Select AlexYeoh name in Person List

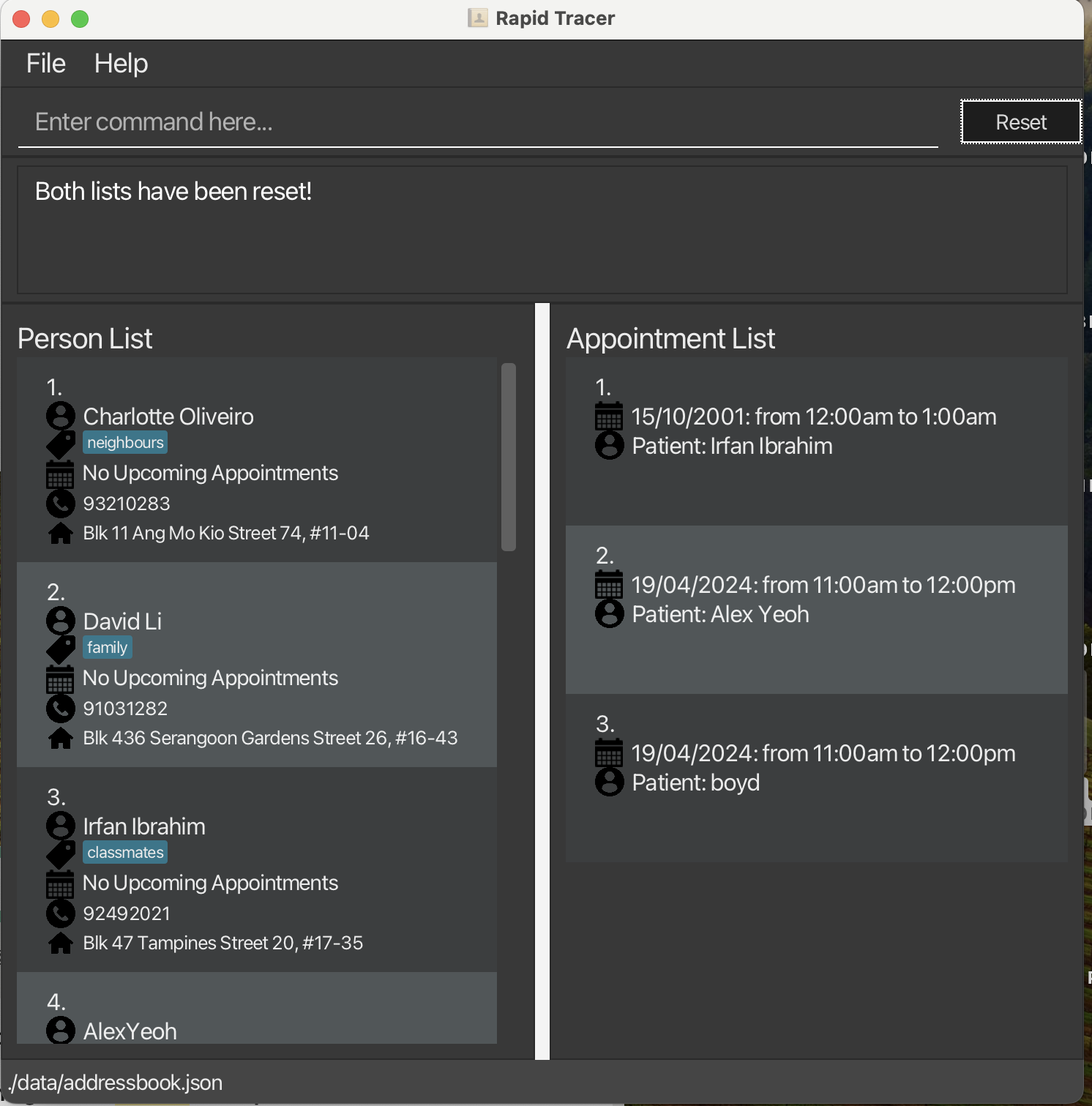pos(130,1031)
